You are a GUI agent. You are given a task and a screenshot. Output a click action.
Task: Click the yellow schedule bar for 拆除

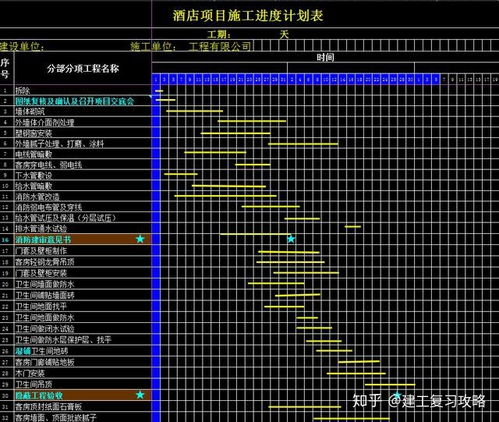159,91
